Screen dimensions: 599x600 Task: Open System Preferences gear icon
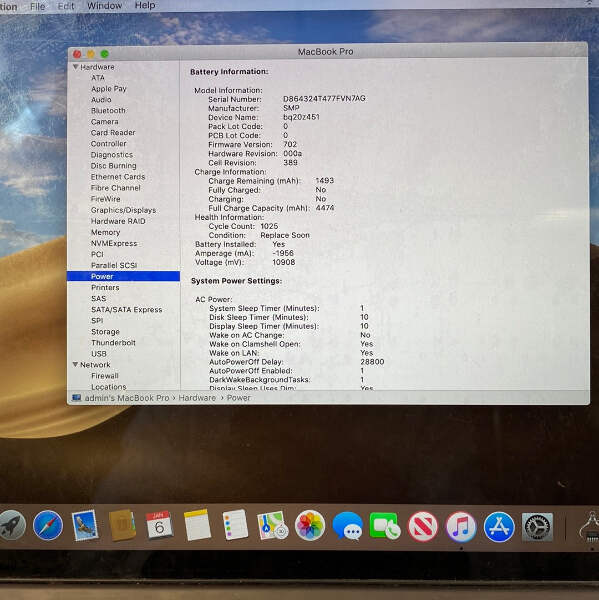[537, 527]
